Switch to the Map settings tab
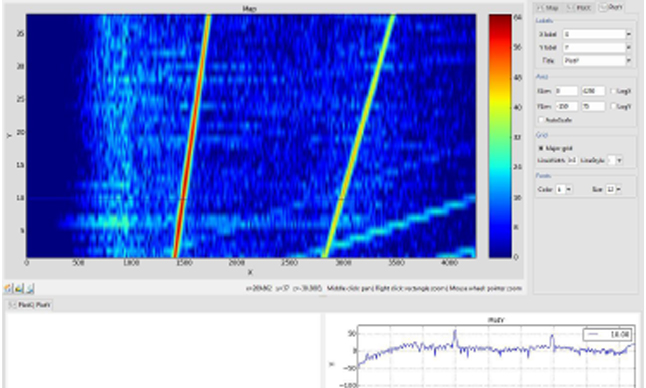This screenshot has width=646, height=388. (548, 8)
